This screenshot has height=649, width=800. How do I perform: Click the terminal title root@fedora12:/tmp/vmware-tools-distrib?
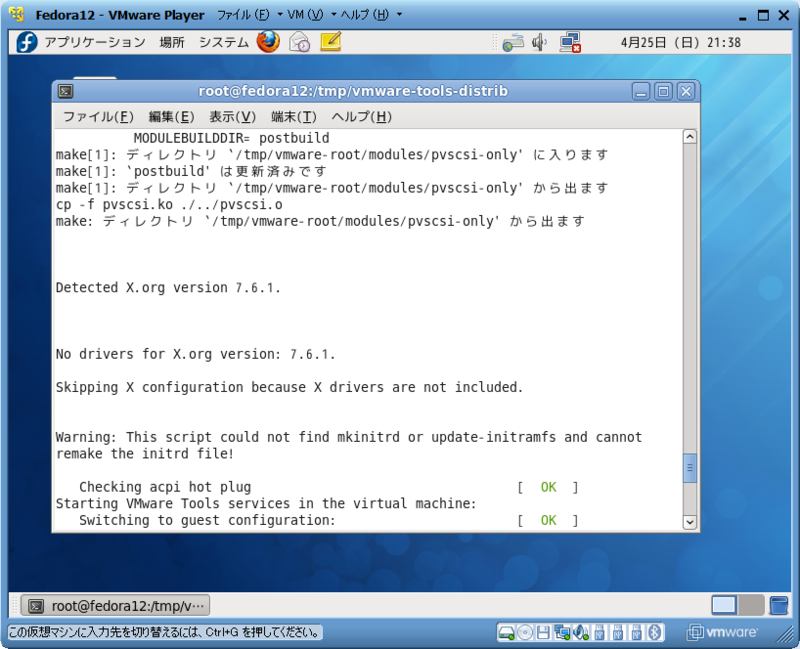(353, 91)
